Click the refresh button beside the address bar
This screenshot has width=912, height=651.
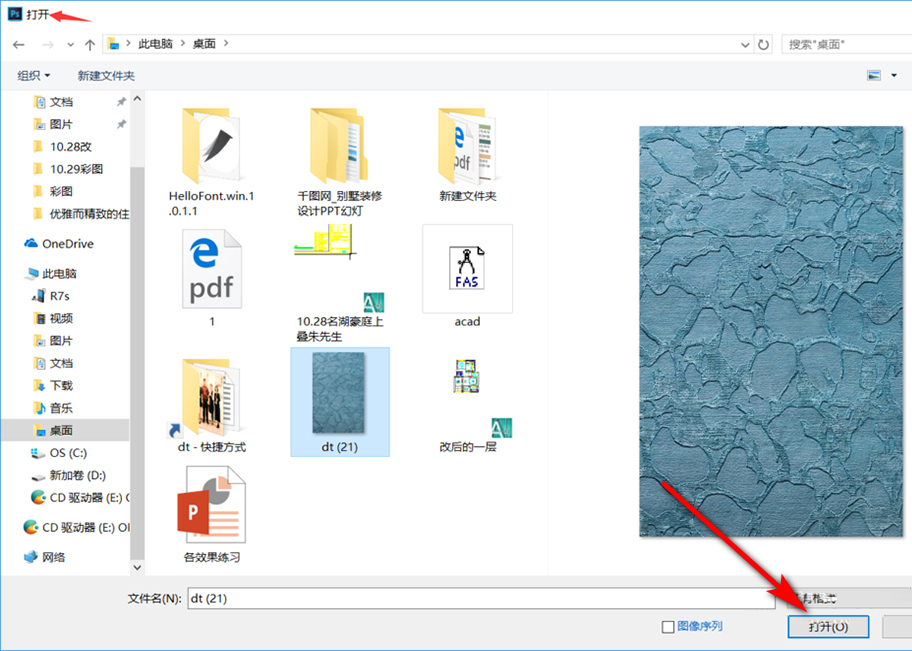point(763,44)
